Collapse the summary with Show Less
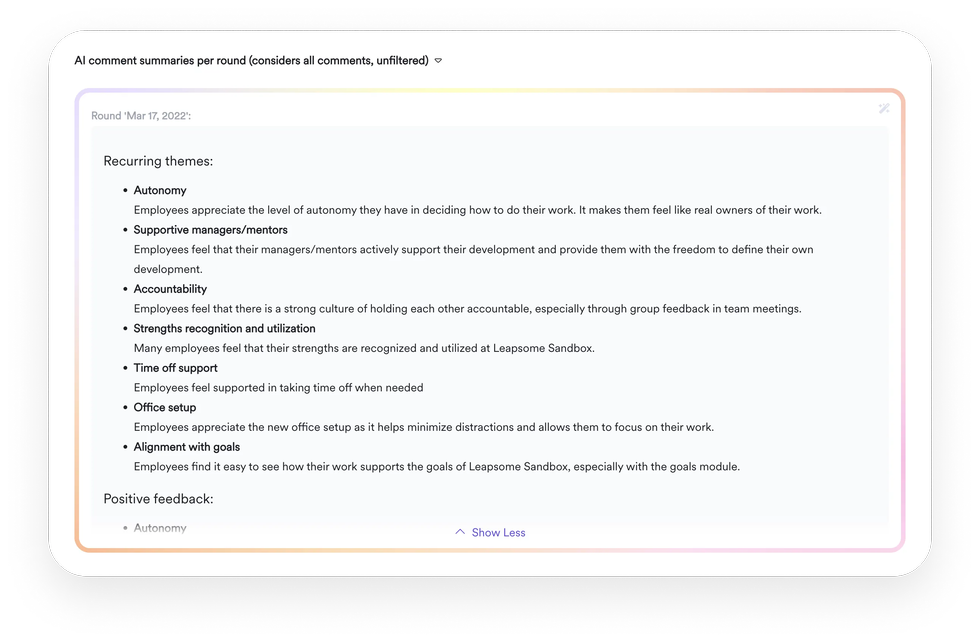The width and height of the screenshot is (980, 643). tap(497, 533)
